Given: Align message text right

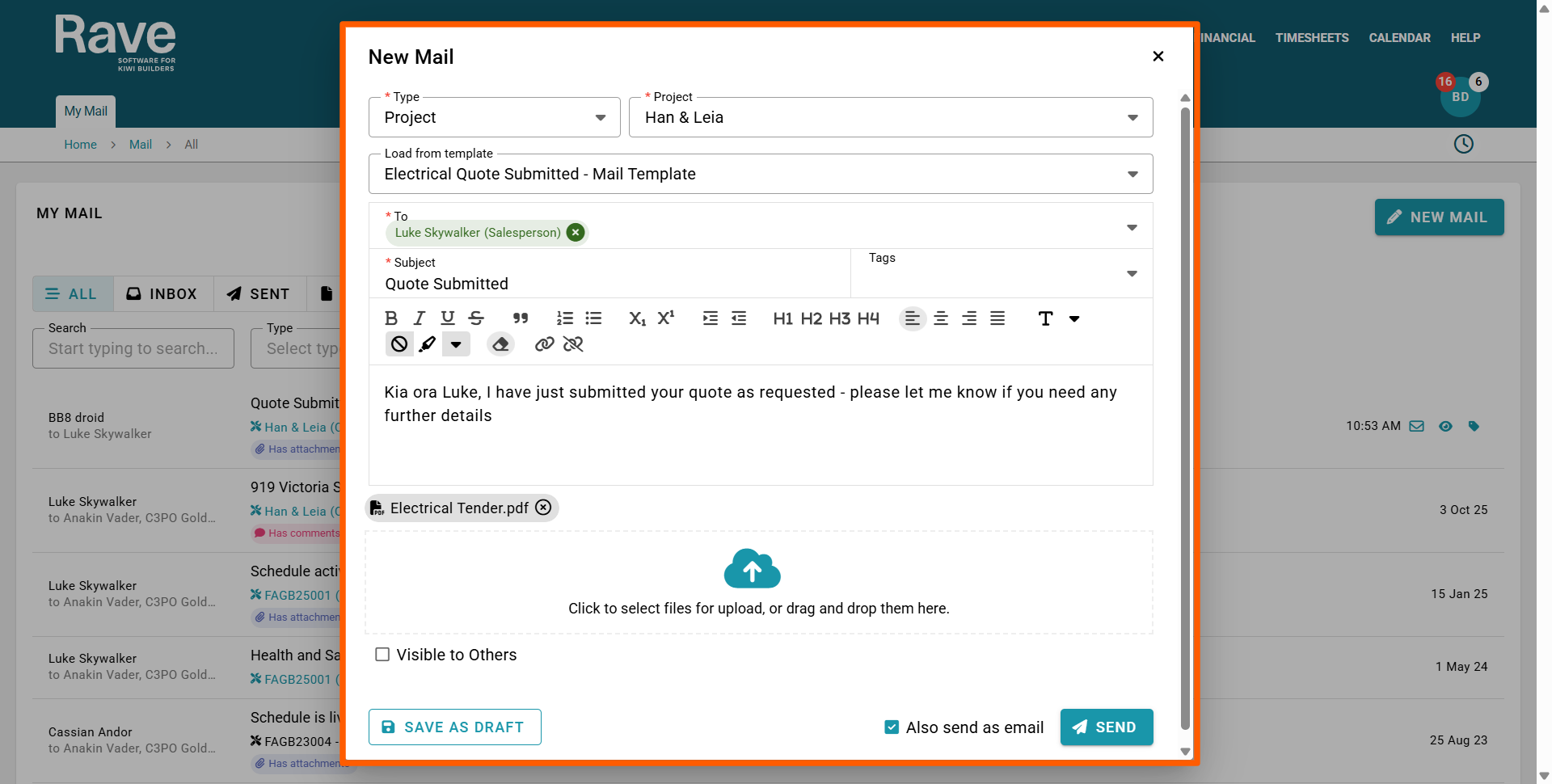Looking at the screenshot, I should click(x=969, y=318).
